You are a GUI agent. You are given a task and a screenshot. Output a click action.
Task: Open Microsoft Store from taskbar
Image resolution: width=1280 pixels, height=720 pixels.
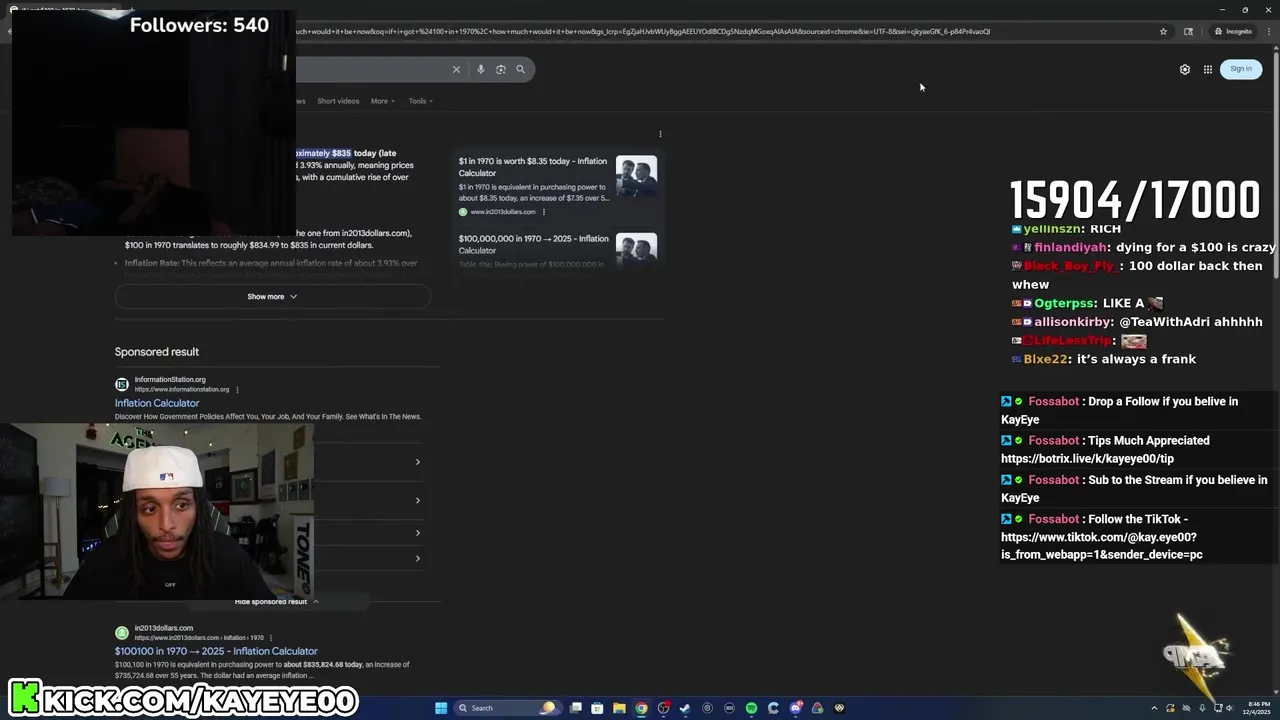597,708
